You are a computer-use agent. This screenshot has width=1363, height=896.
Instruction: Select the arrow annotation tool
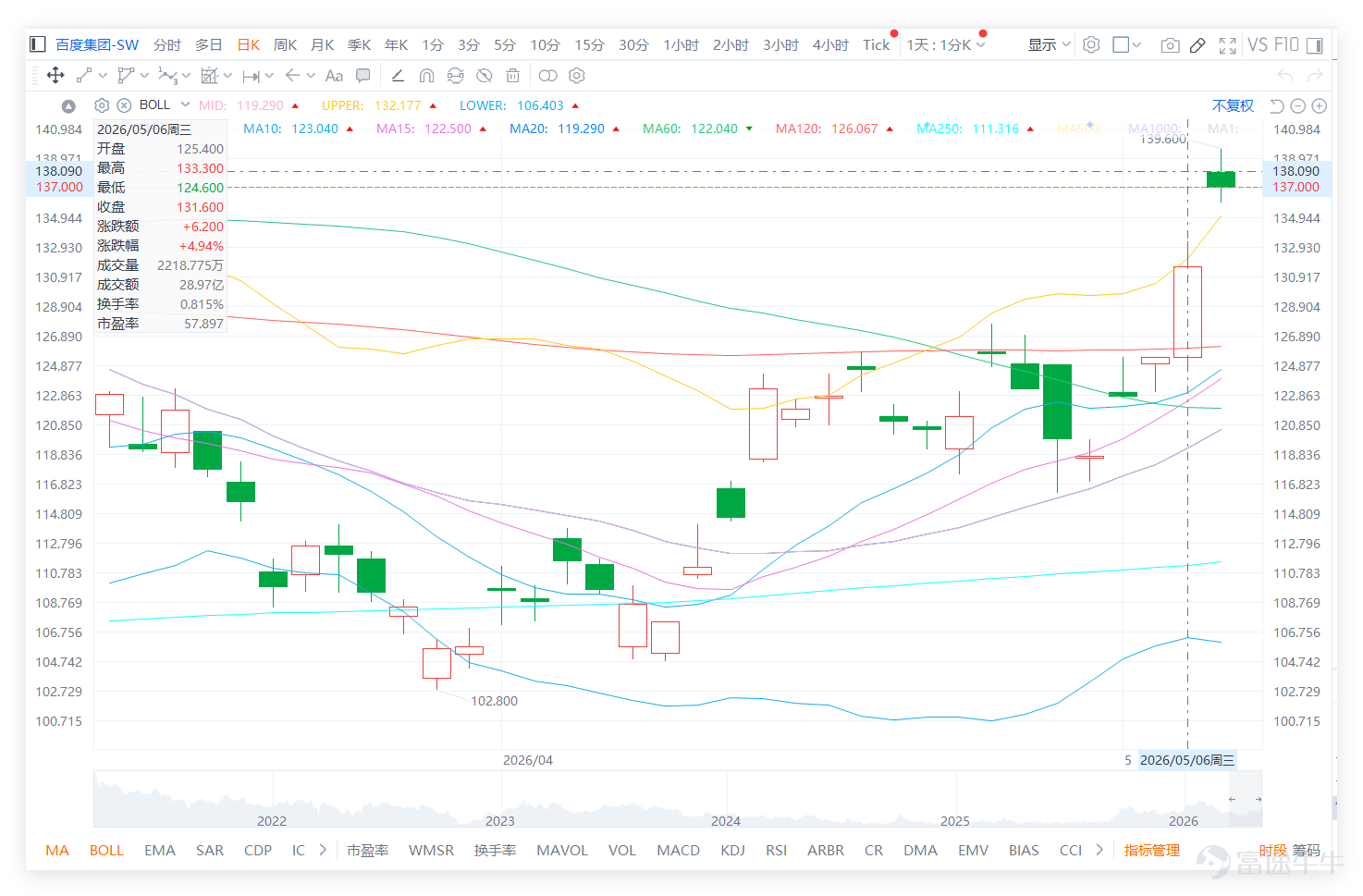pyautogui.click(x=292, y=76)
